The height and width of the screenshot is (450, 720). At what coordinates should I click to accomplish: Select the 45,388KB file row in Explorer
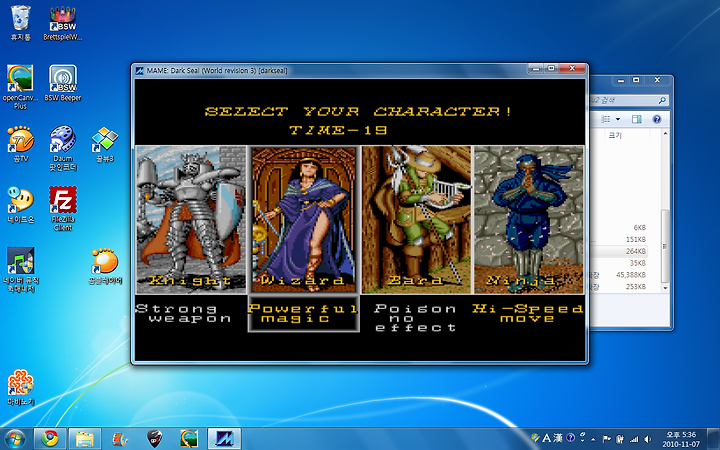(x=619, y=275)
